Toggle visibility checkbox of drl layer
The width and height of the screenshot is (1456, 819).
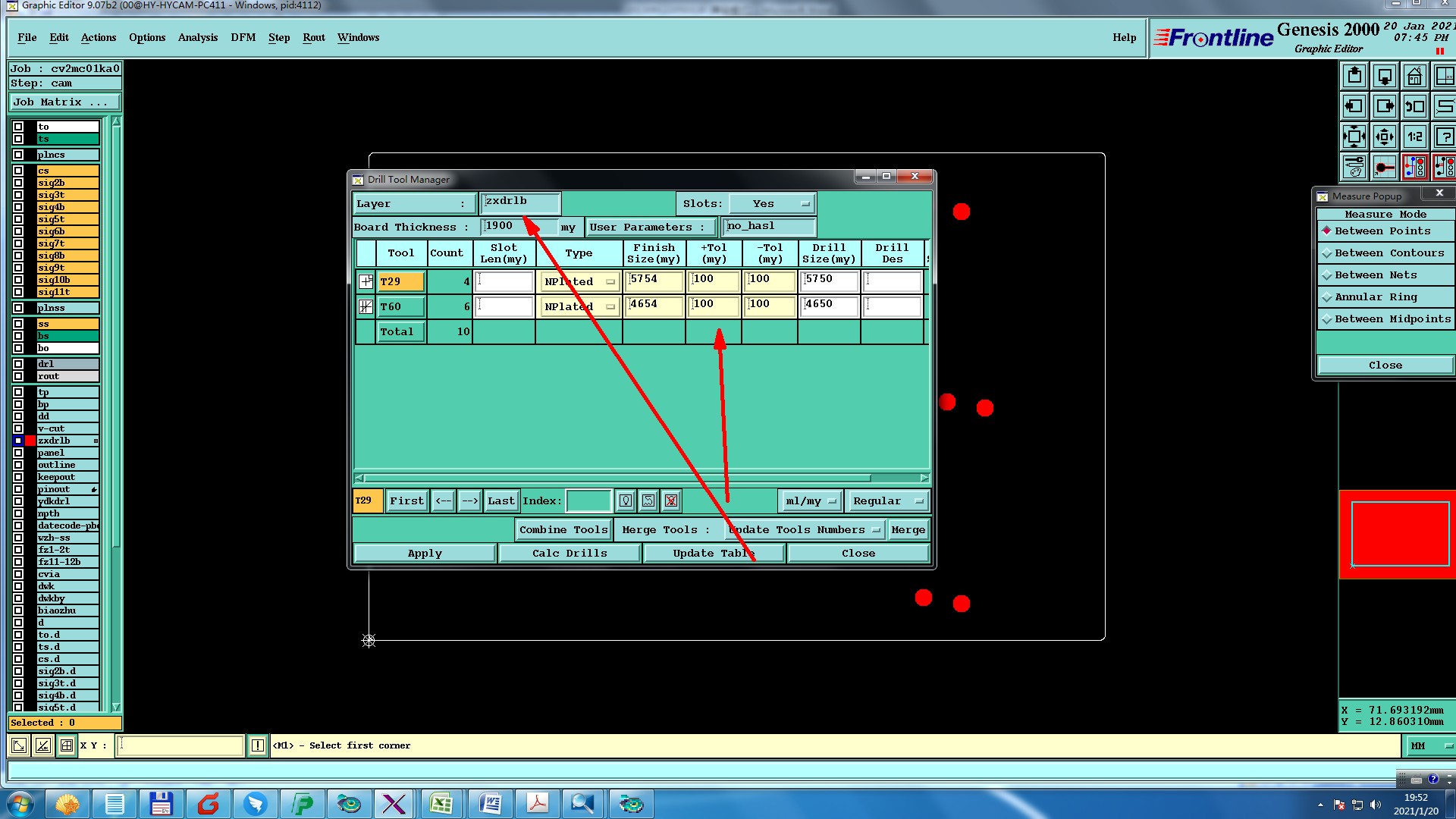click(x=18, y=364)
